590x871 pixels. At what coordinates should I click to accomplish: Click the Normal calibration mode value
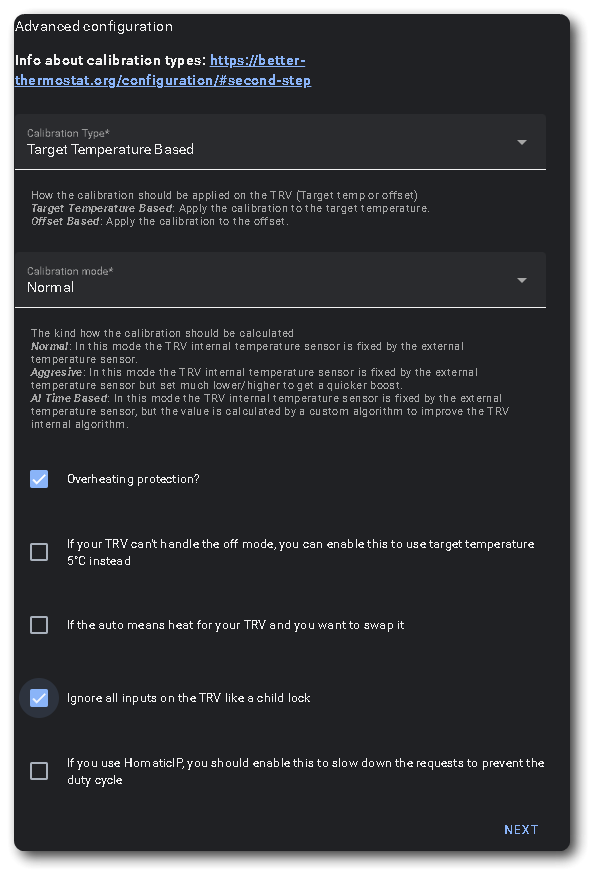[x=51, y=287]
